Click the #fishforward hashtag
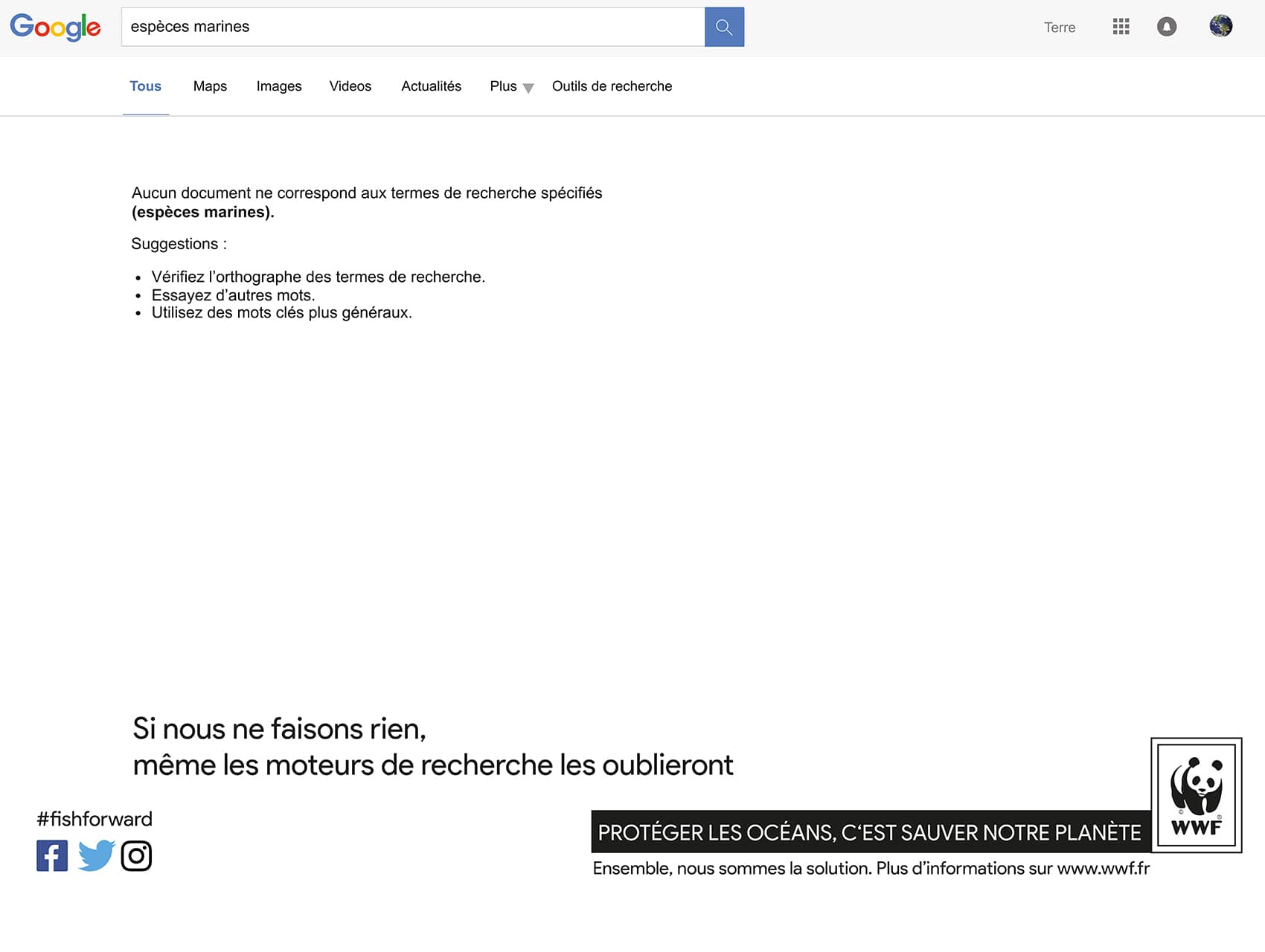 (95, 819)
